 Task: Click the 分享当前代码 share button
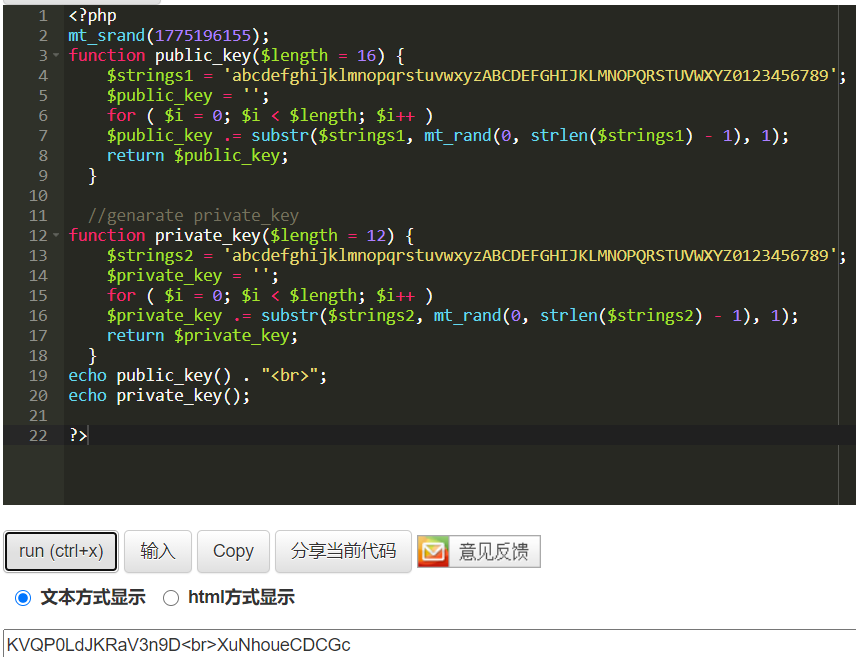pos(343,551)
